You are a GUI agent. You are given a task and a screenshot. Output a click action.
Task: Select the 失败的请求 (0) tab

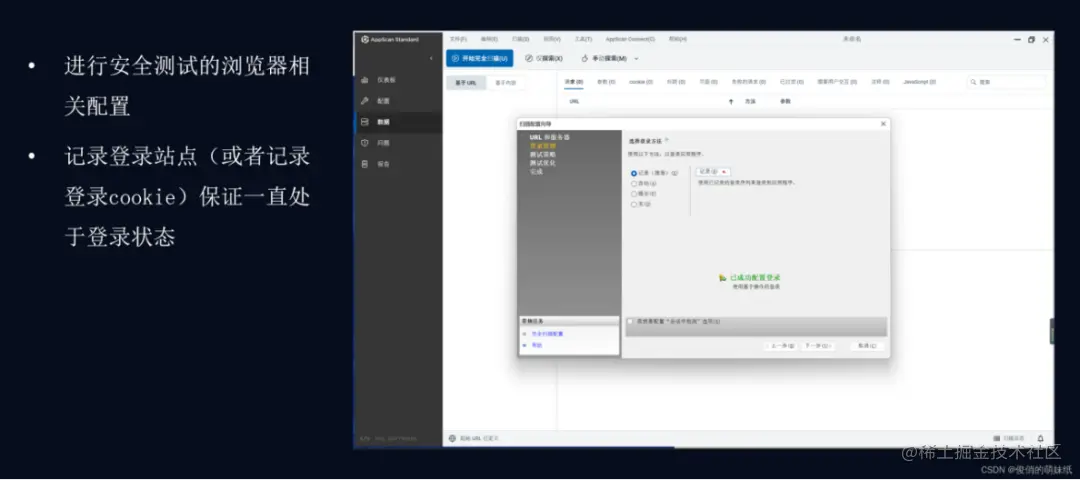[748, 81]
